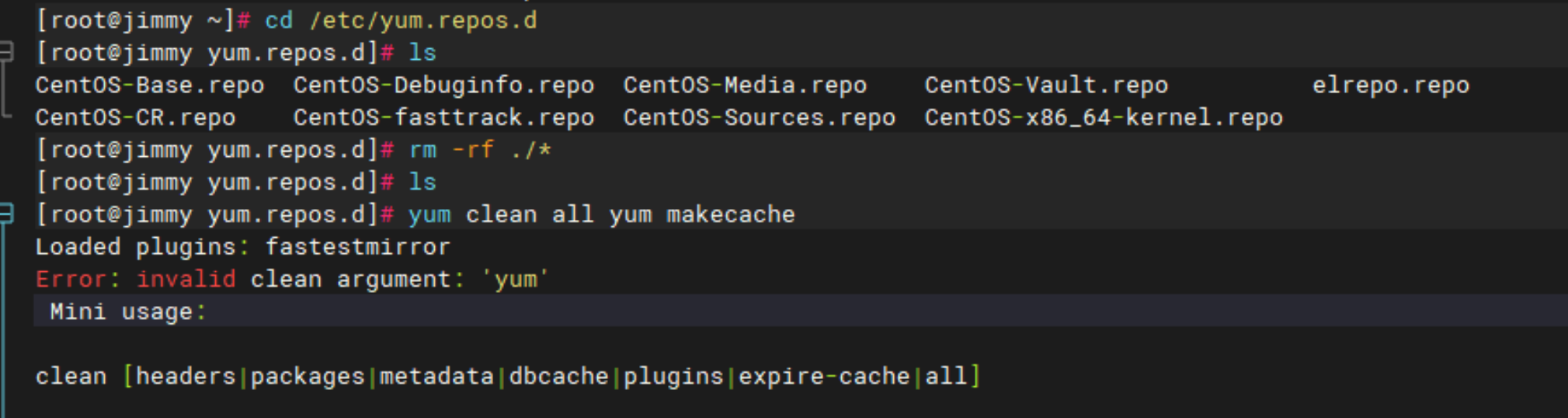This screenshot has height=418, width=1568.
Task: Collapse the fold marker beside yum clean command
Action: [6, 214]
